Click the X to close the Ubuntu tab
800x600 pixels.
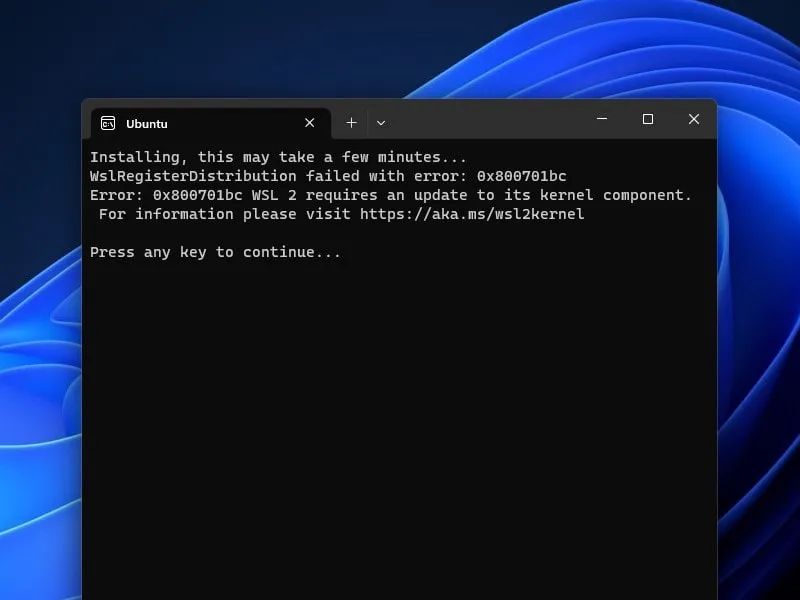[310, 123]
